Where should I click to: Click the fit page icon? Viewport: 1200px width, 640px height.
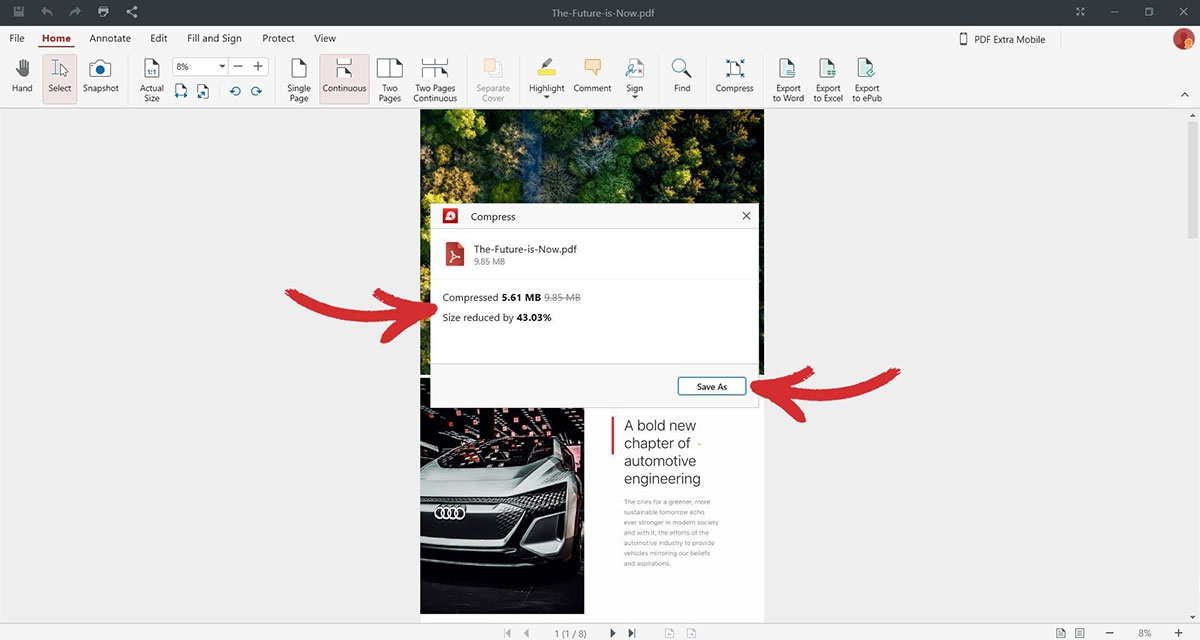203,91
